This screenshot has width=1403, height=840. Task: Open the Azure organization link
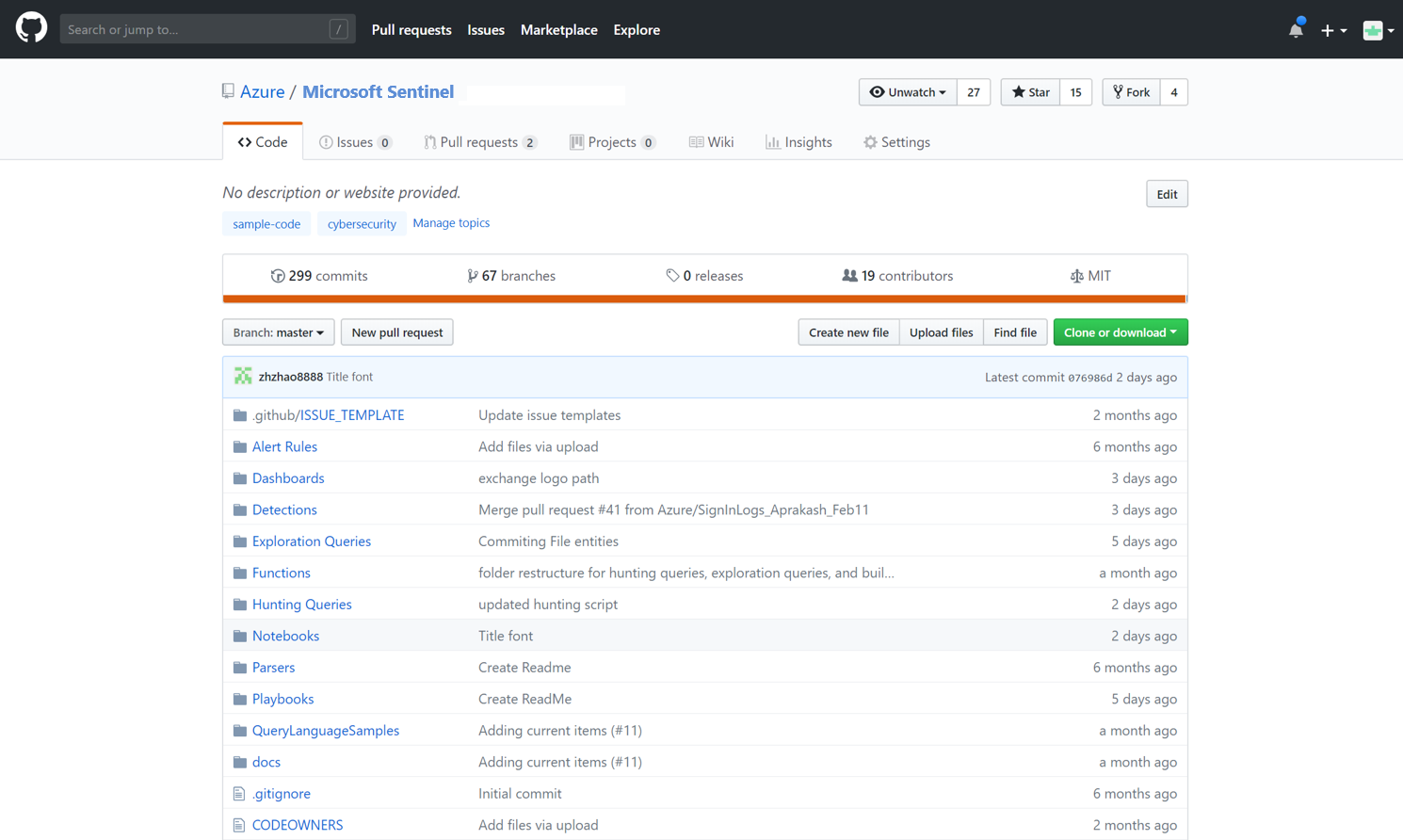pos(262,91)
